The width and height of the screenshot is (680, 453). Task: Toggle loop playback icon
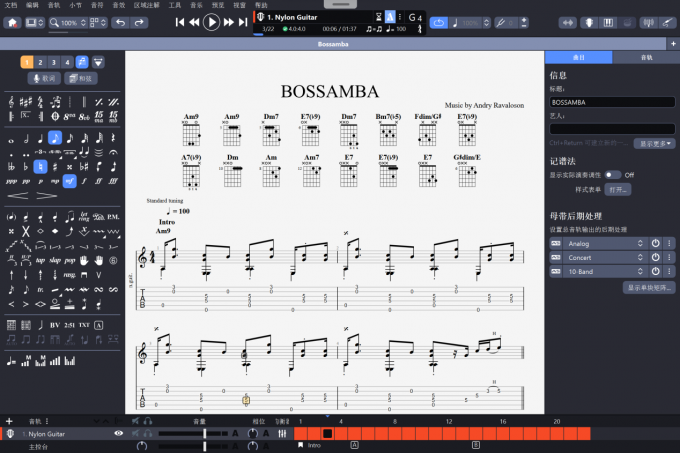coord(439,22)
